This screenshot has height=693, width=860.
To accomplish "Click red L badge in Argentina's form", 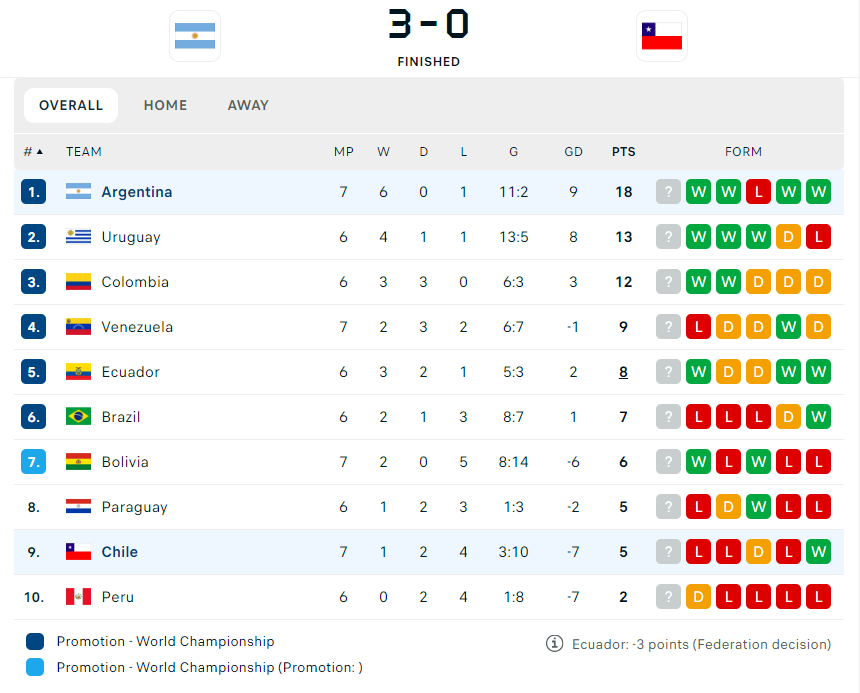I will [x=758, y=192].
